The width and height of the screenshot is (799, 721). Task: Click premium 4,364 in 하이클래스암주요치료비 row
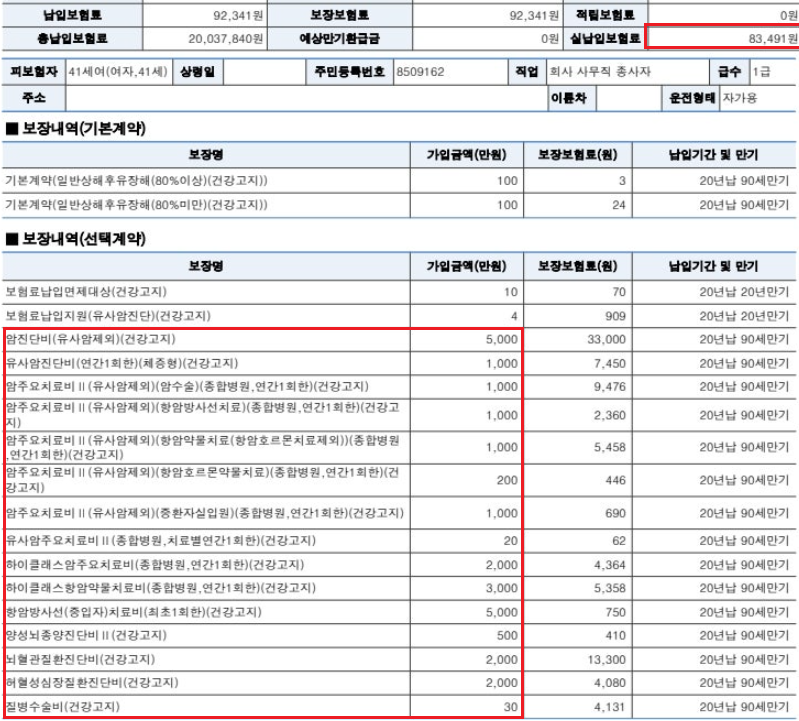(x=609, y=565)
